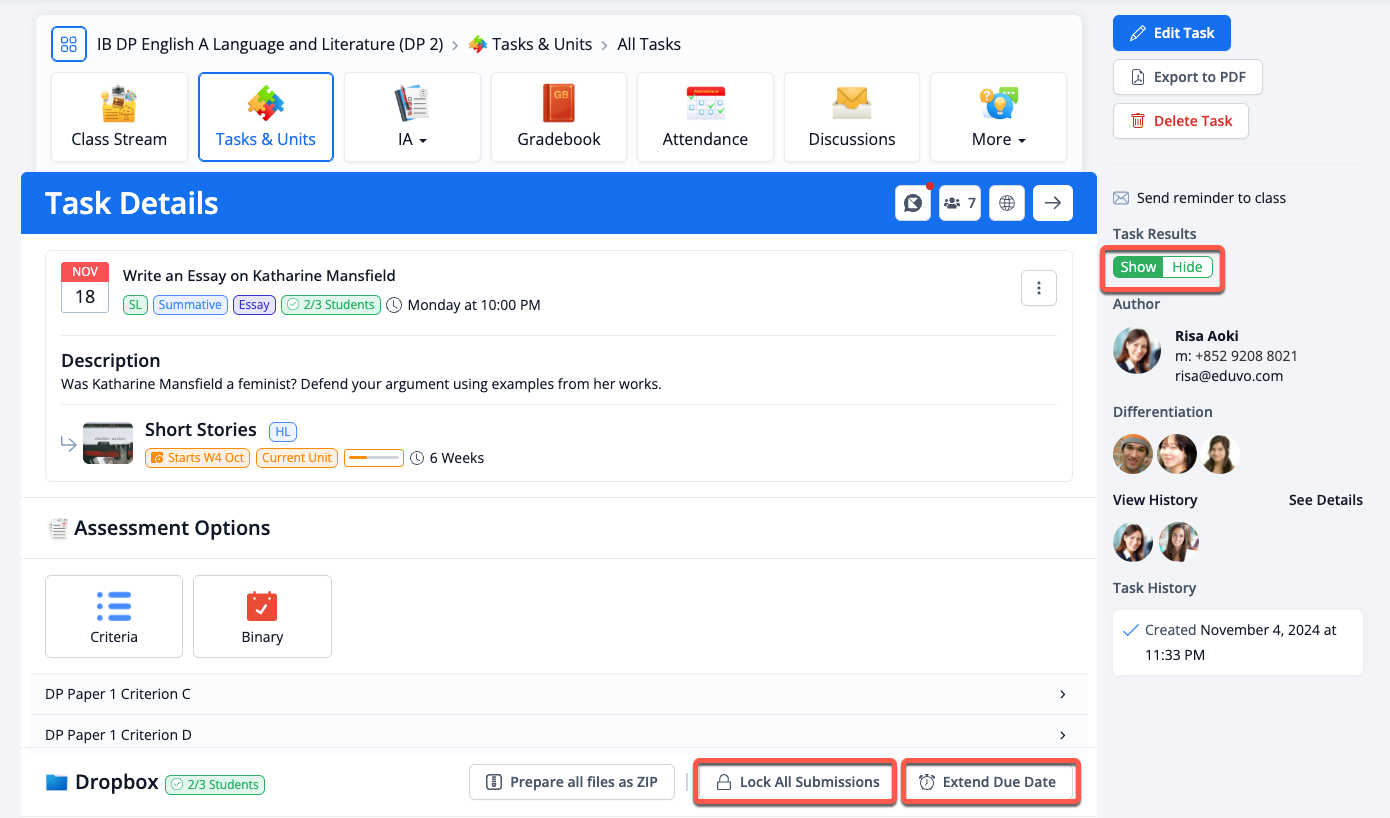Click the students count icon showing 7
Screen dimensions: 1390x818
(959, 203)
